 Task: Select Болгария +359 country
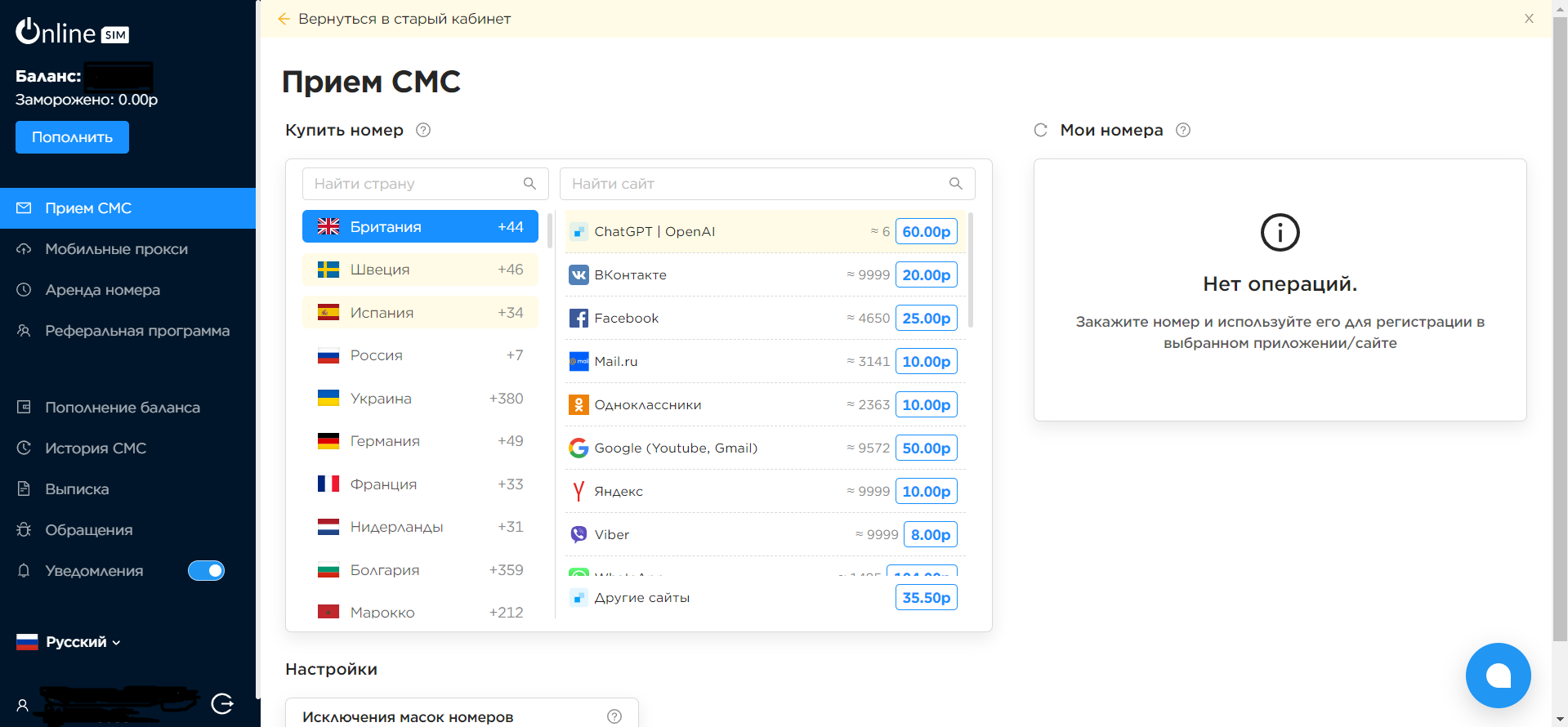pos(420,570)
